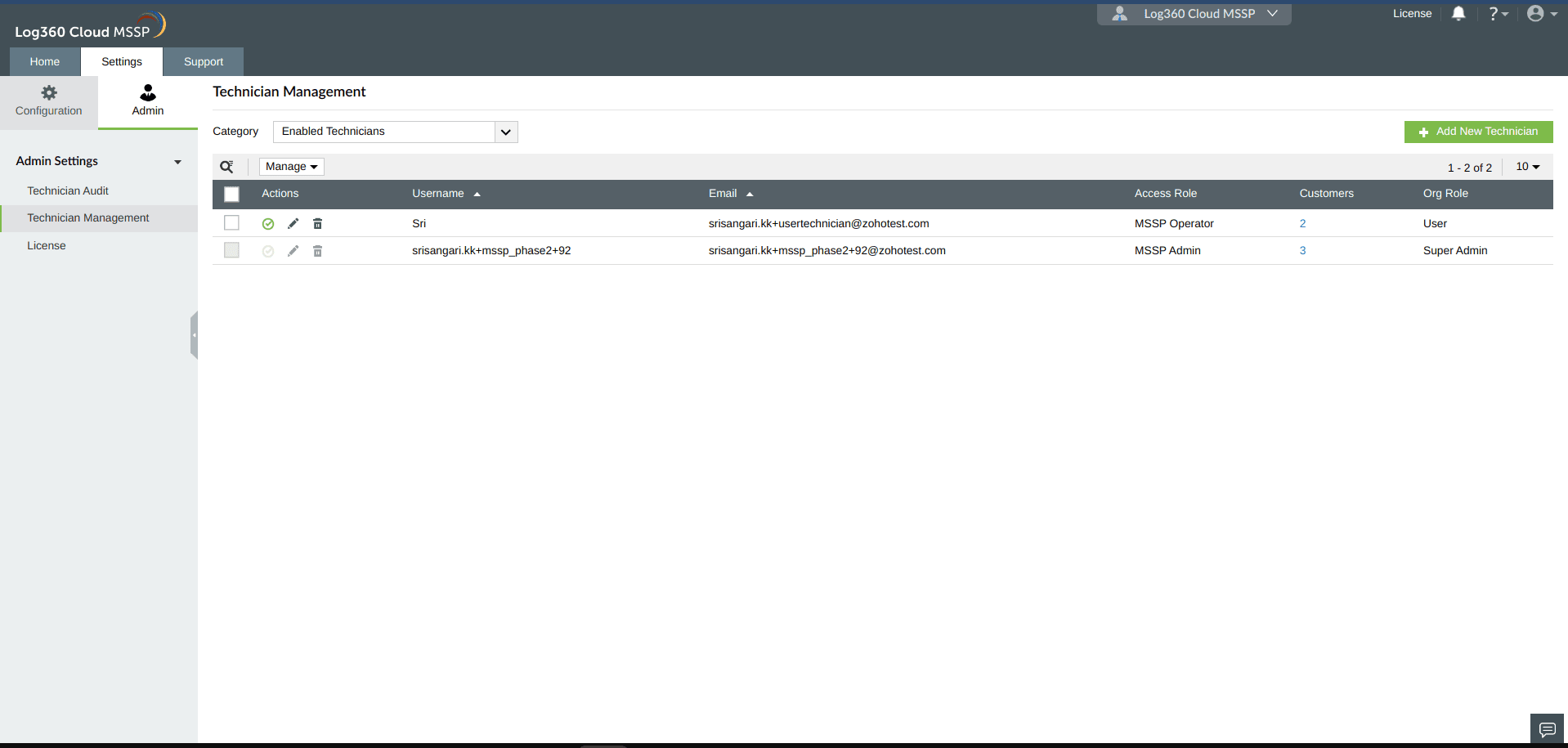Click the Actions column header
Screen dimensions: 1568x748
(x=280, y=193)
